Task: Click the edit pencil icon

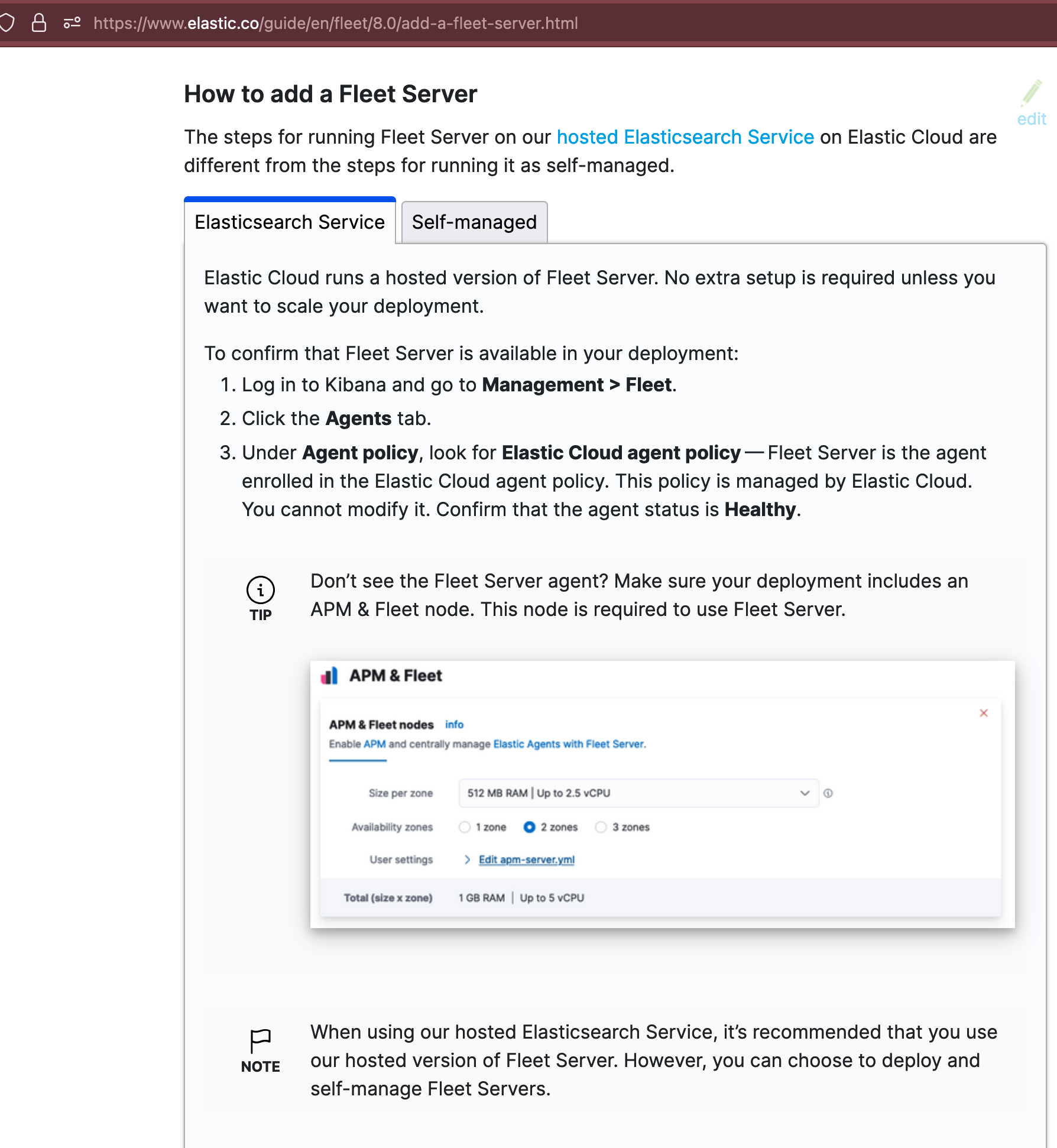Action: (1032, 95)
